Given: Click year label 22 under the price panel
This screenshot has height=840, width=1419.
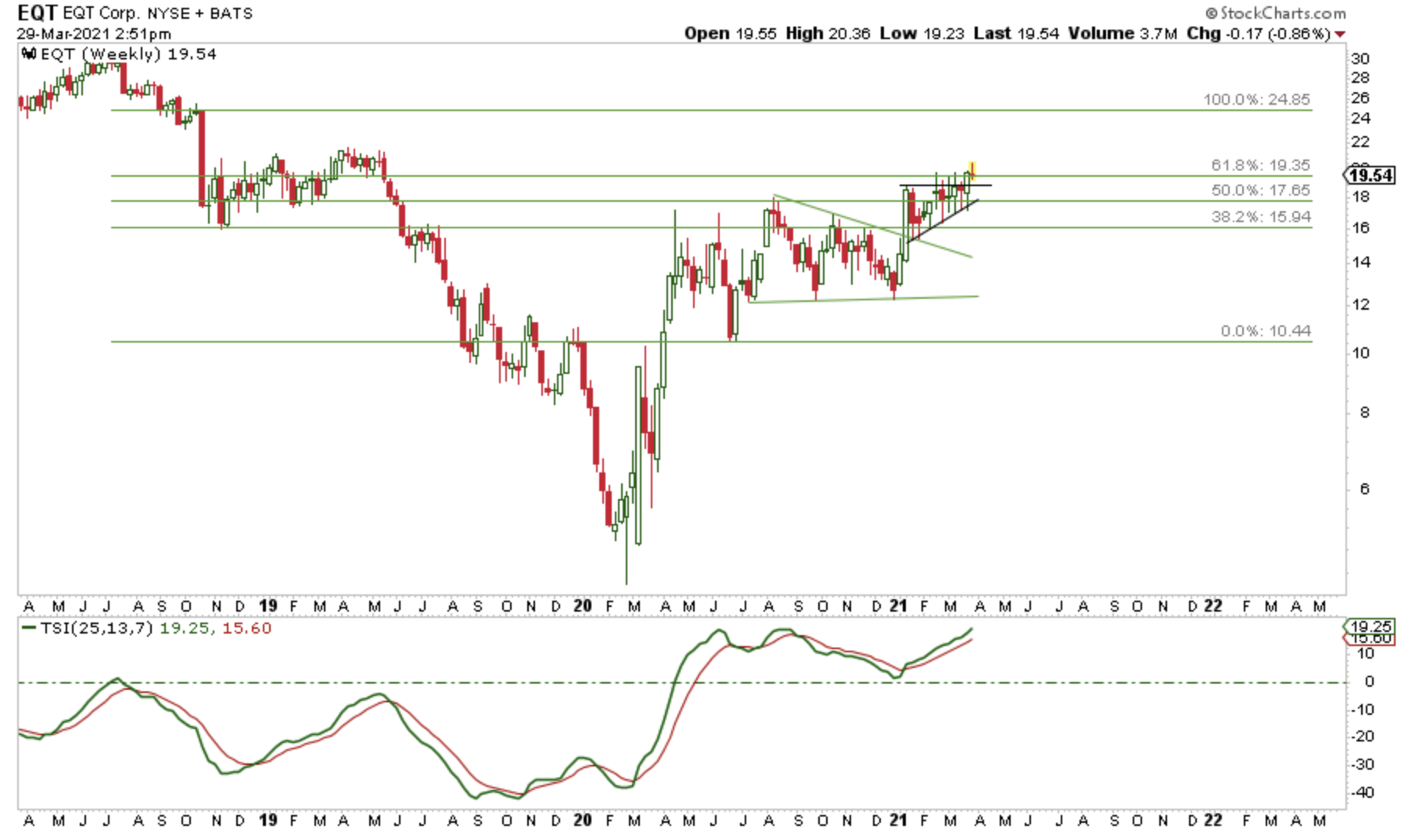Looking at the screenshot, I should 1212,606.
